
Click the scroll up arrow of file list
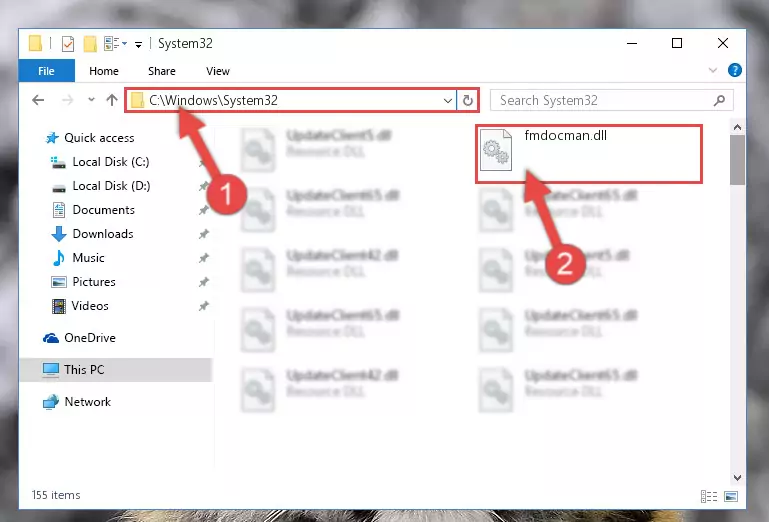(737, 128)
